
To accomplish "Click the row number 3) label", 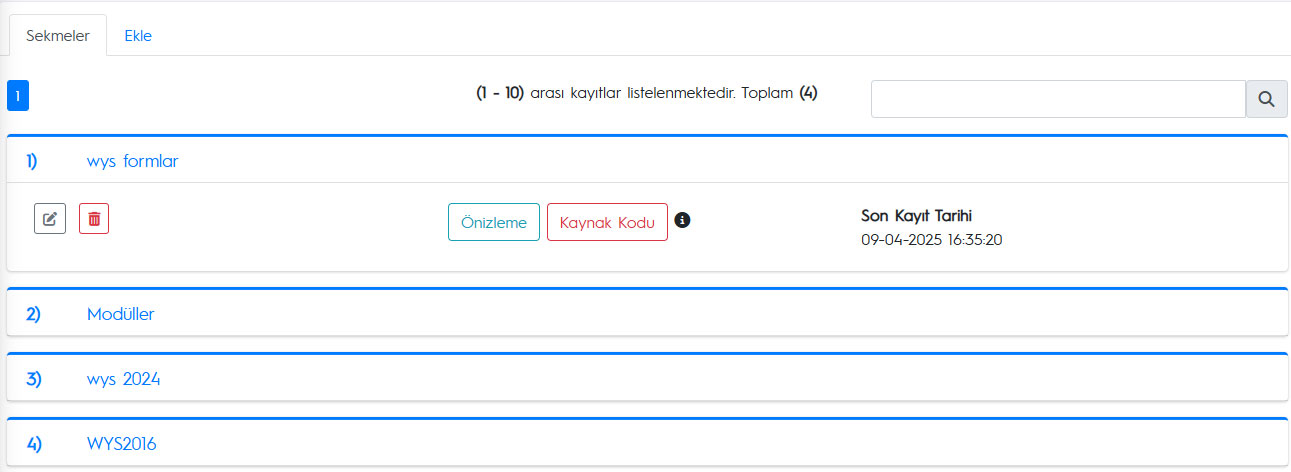I will 33,379.
